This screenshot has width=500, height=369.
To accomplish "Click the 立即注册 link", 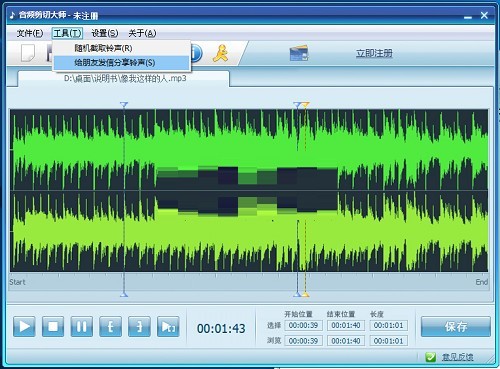I will pos(374,53).
